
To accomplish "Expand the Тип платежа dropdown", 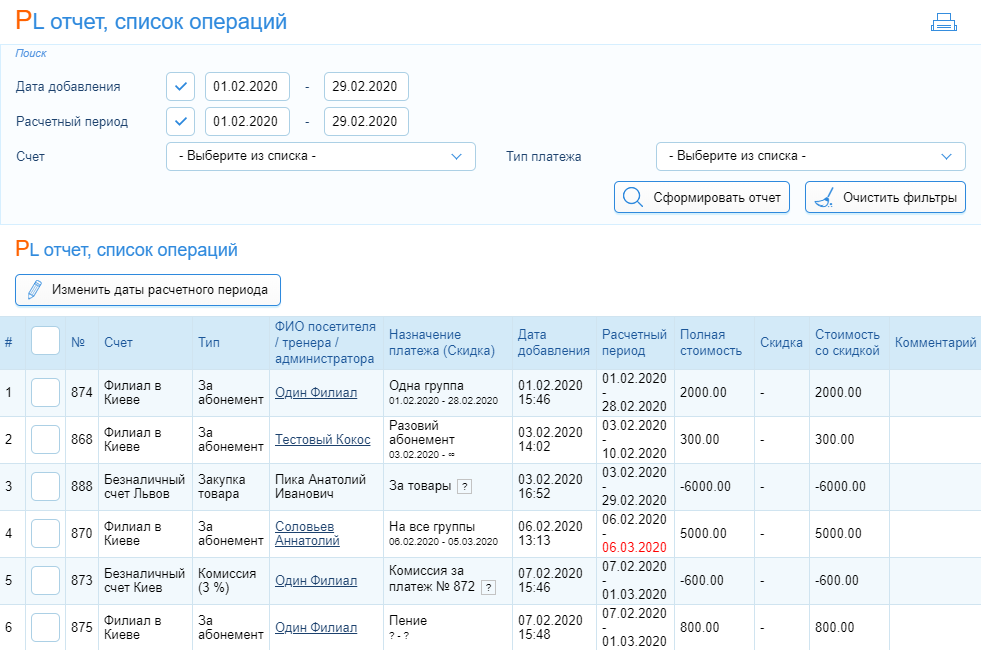I will 810,156.
